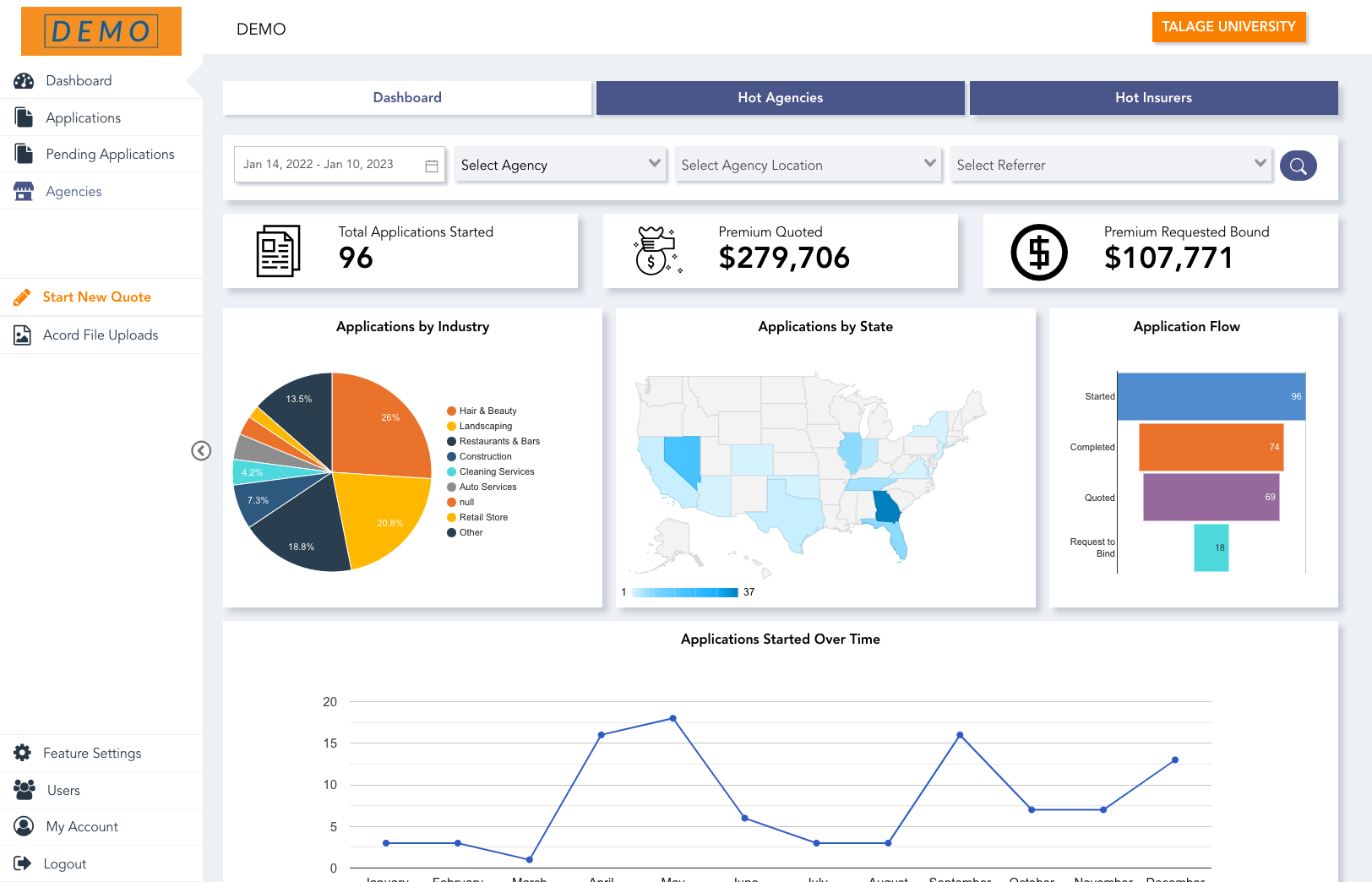
Task: Open Dashboard from the sidebar menu
Action: 79,81
